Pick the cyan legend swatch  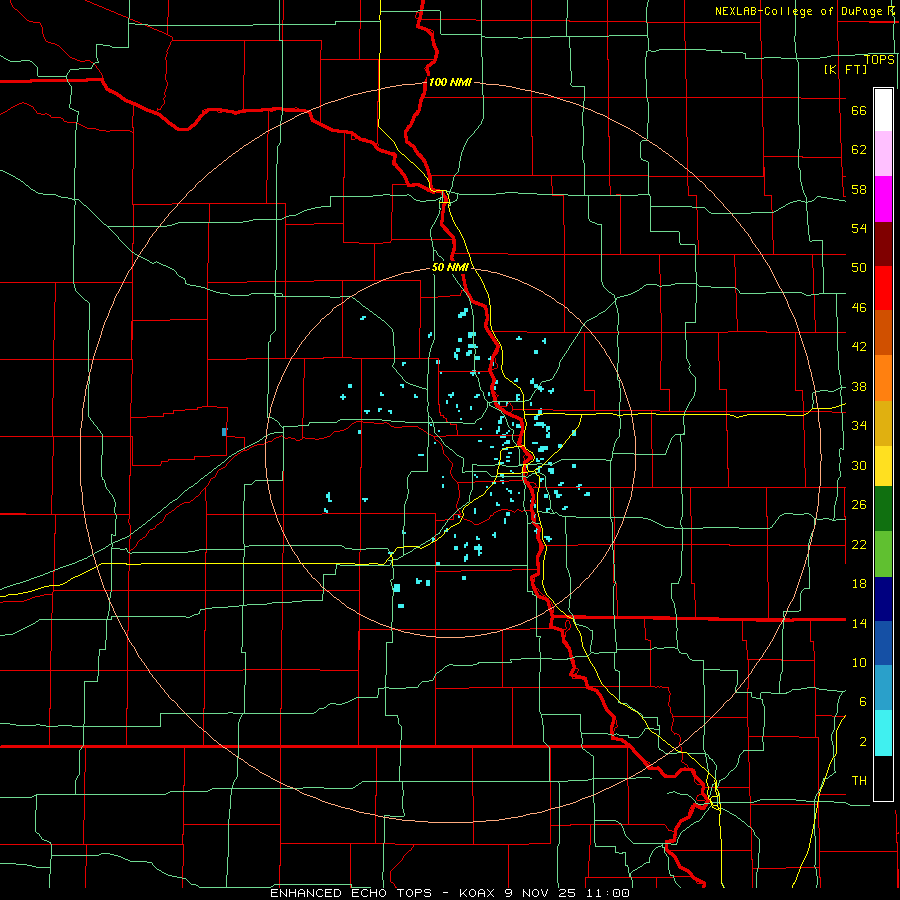[883, 733]
